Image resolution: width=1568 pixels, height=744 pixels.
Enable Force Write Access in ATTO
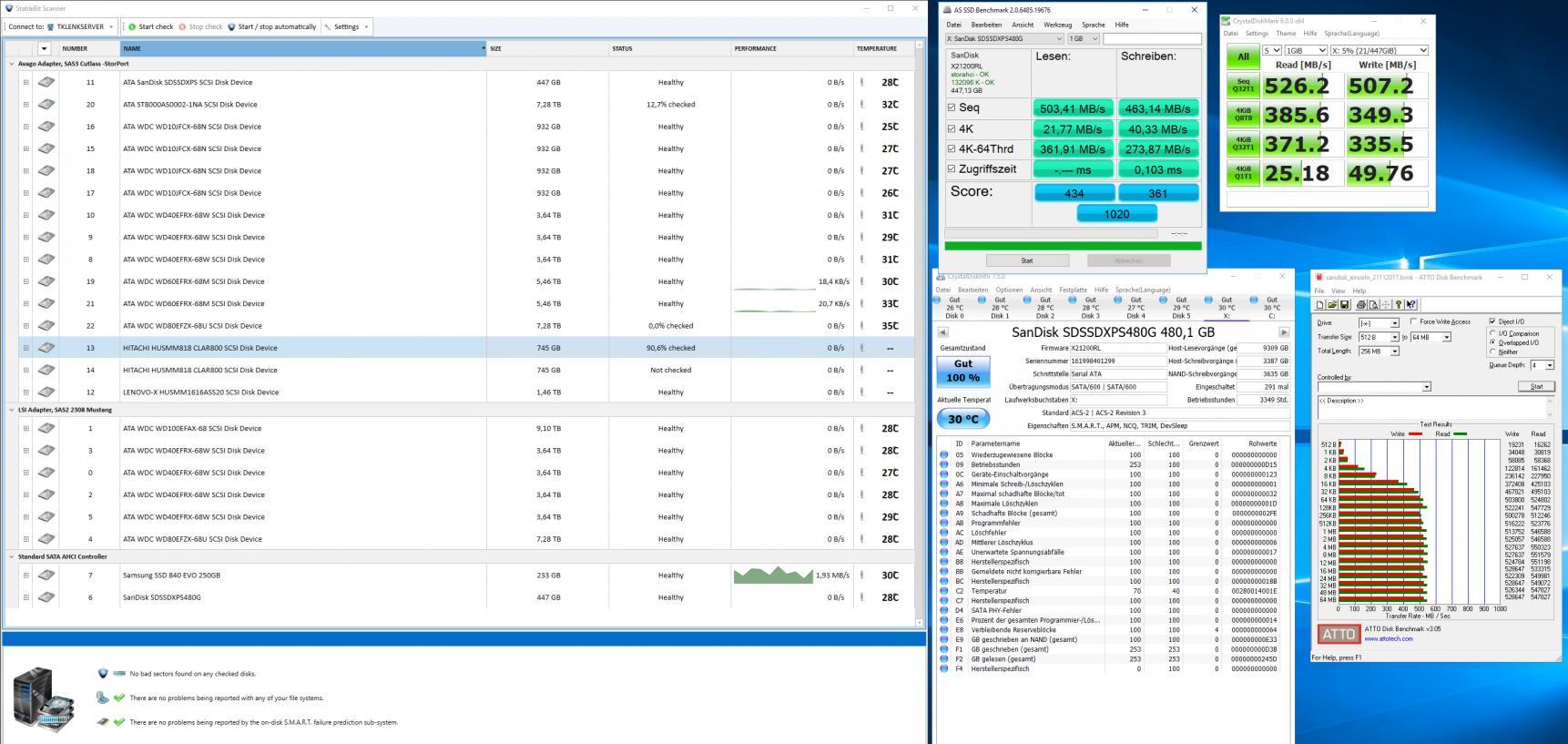[x=1413, y=321]
